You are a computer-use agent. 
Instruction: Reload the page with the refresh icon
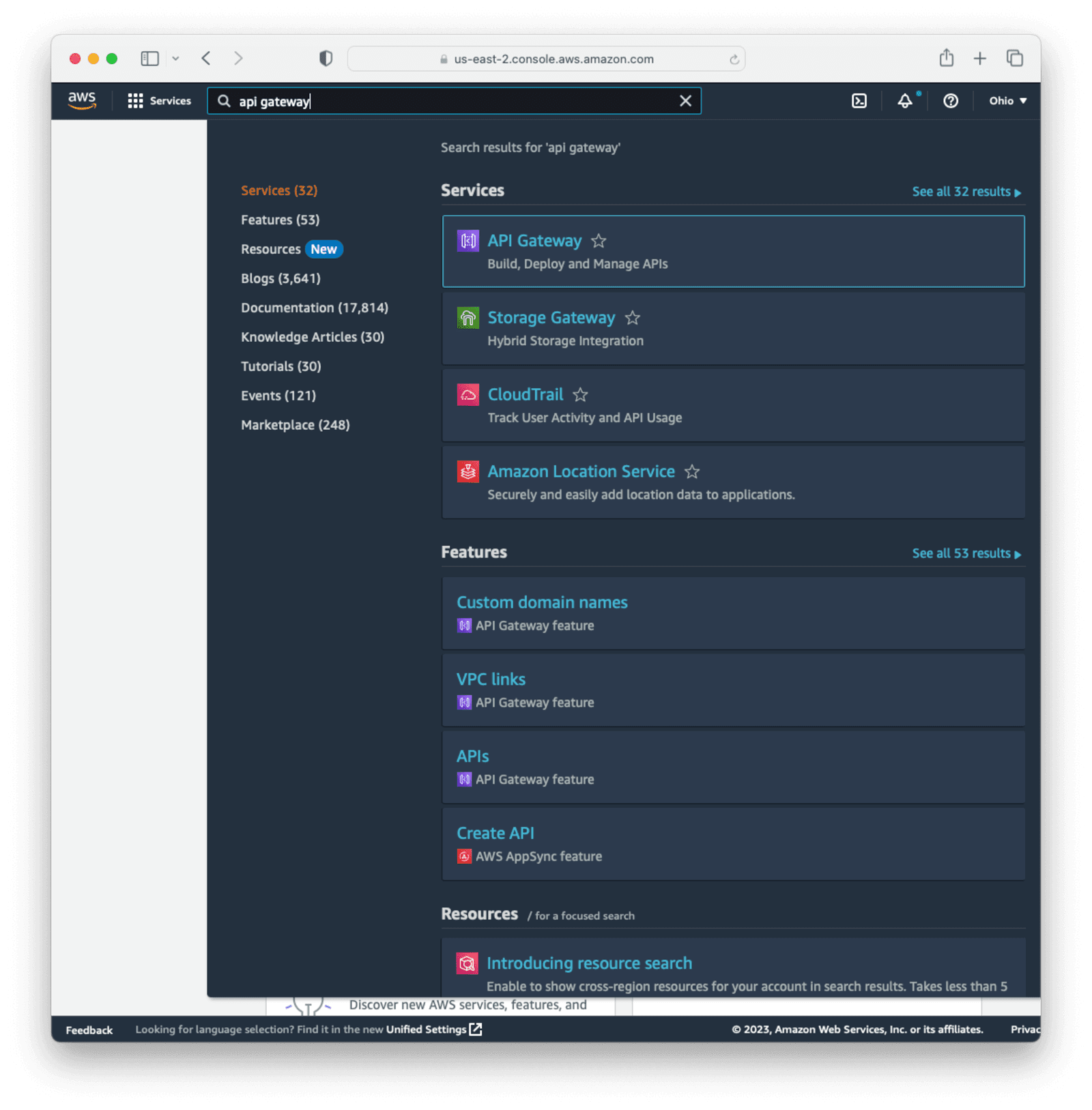[x=734, y=59]
